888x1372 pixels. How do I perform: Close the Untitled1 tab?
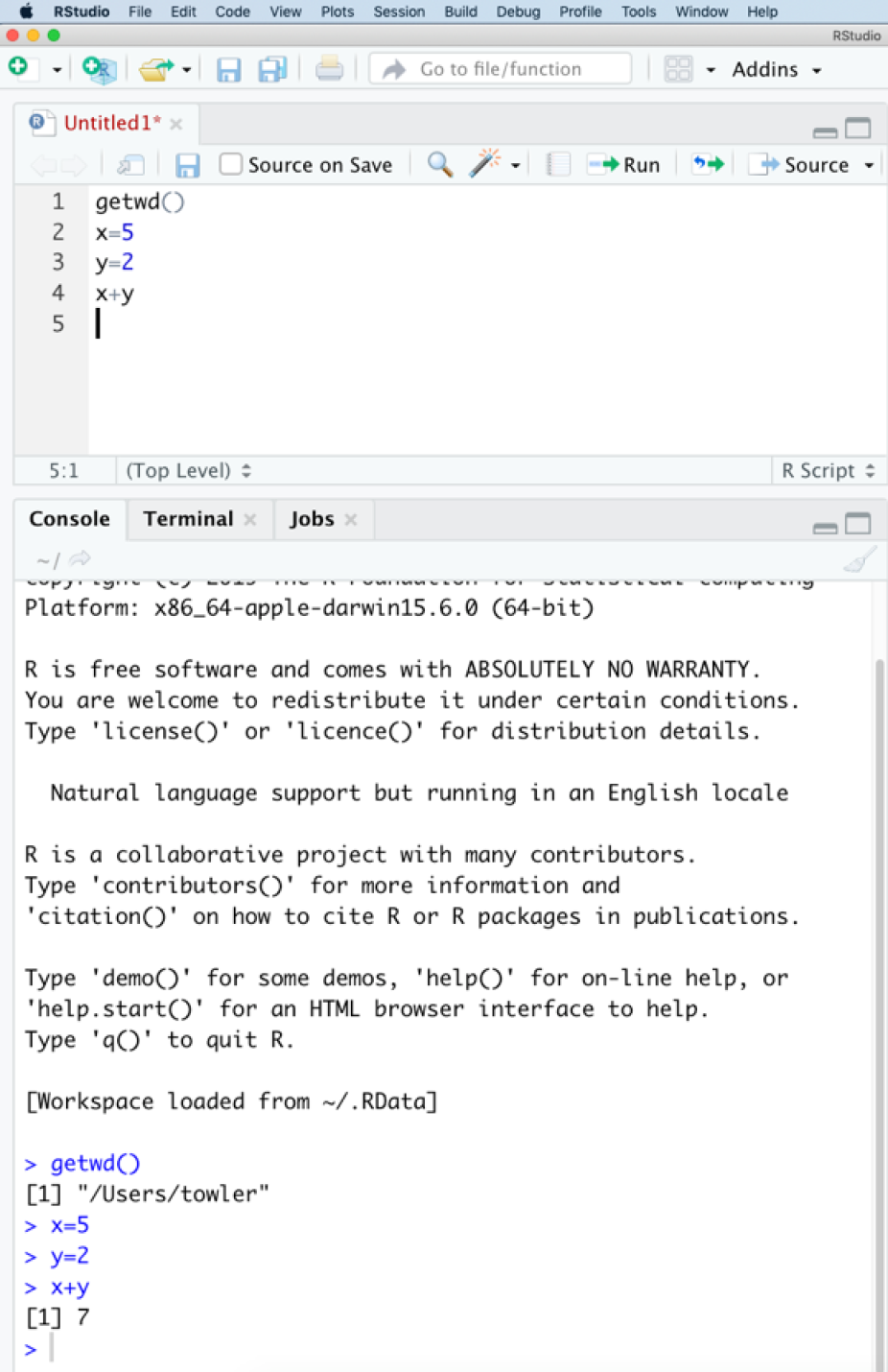point(176,124)
